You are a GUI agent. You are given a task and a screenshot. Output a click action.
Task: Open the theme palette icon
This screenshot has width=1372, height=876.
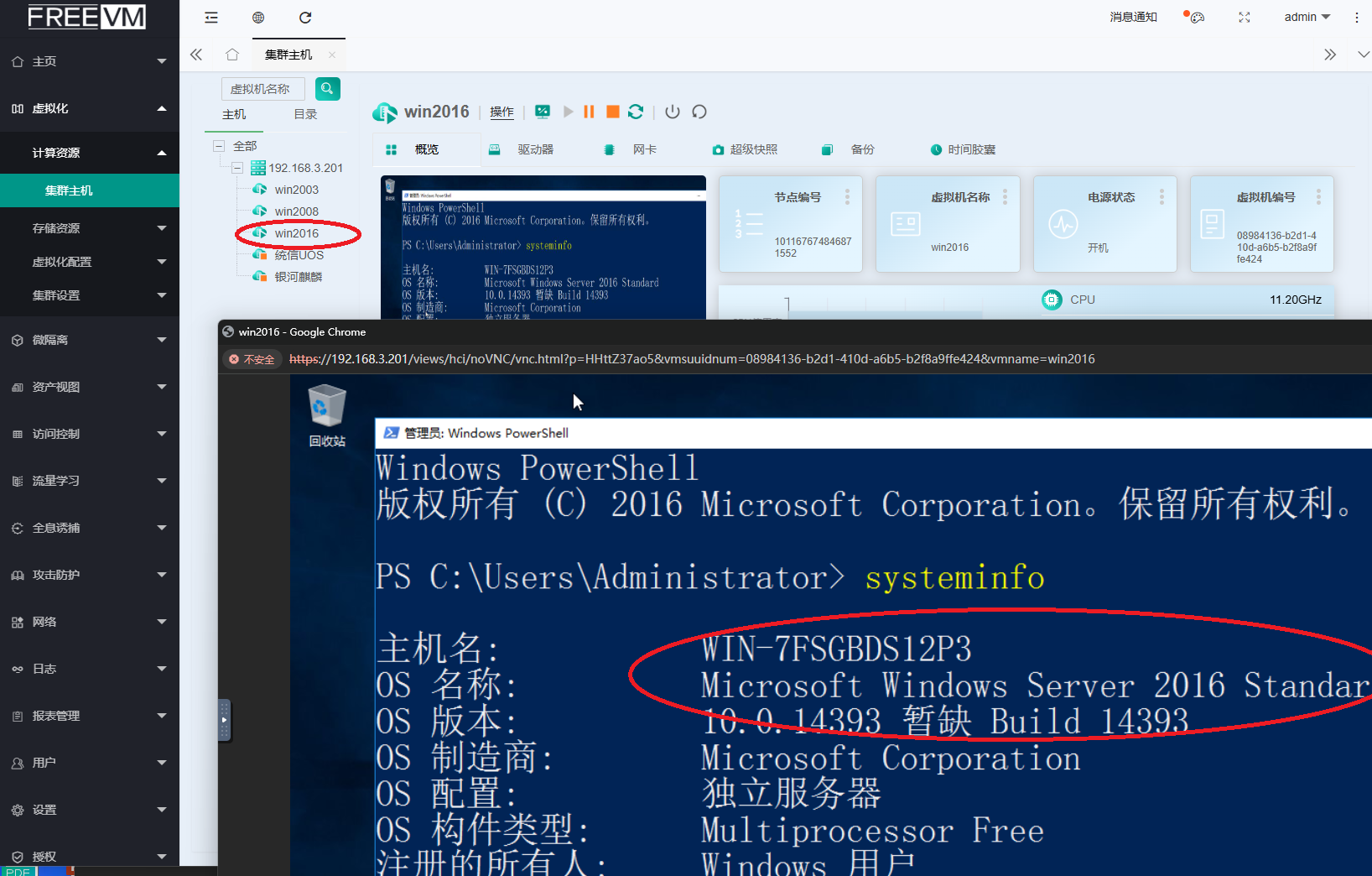pyautogui.click(x=1196, y=18)
